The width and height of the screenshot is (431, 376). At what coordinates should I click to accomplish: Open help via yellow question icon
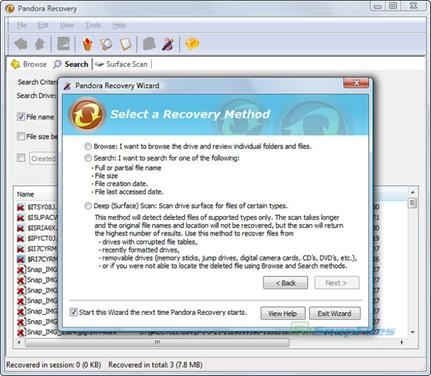click(x=192, y=44)
